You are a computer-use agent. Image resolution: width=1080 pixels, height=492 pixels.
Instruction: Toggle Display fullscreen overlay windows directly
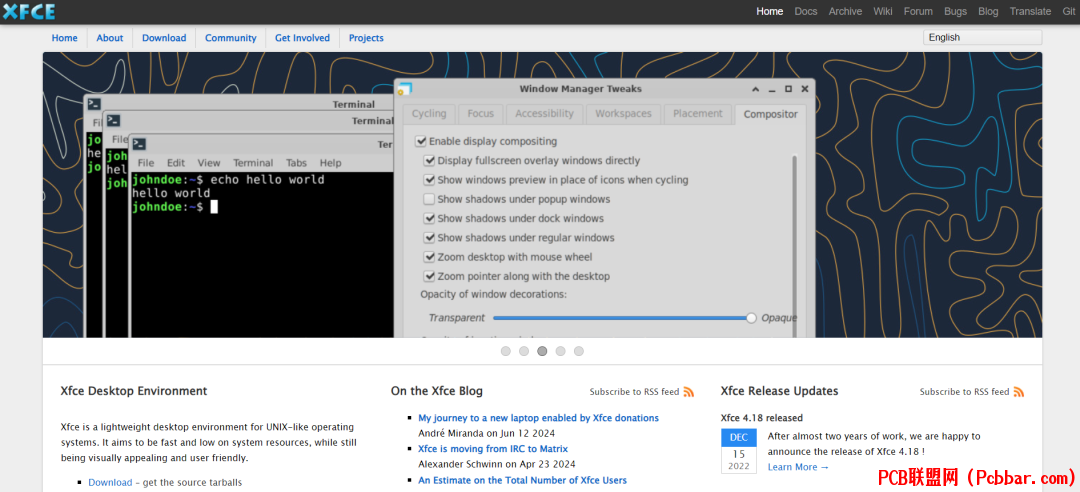(x=429, y=161)
